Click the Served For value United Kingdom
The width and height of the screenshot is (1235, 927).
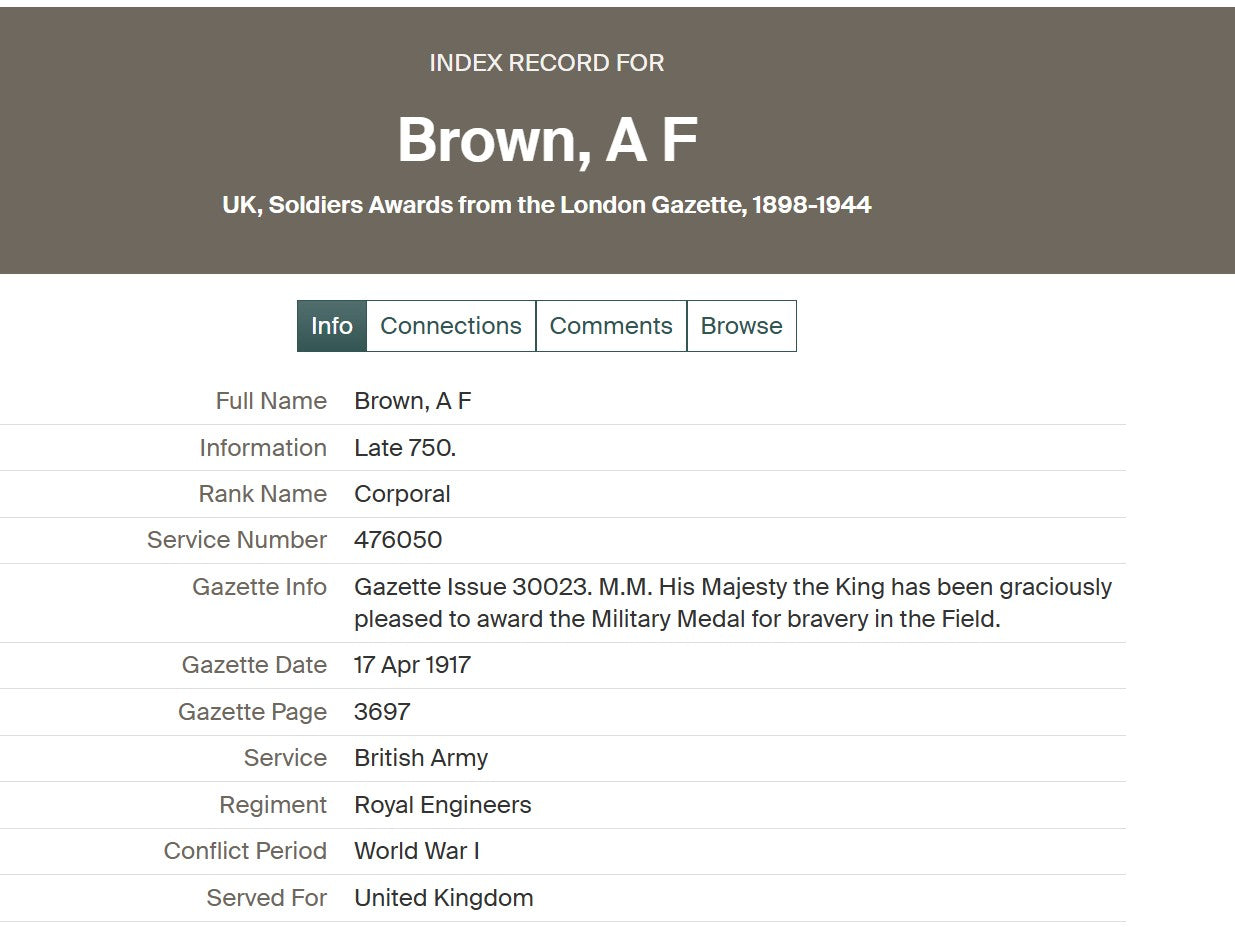coord(443,898)
